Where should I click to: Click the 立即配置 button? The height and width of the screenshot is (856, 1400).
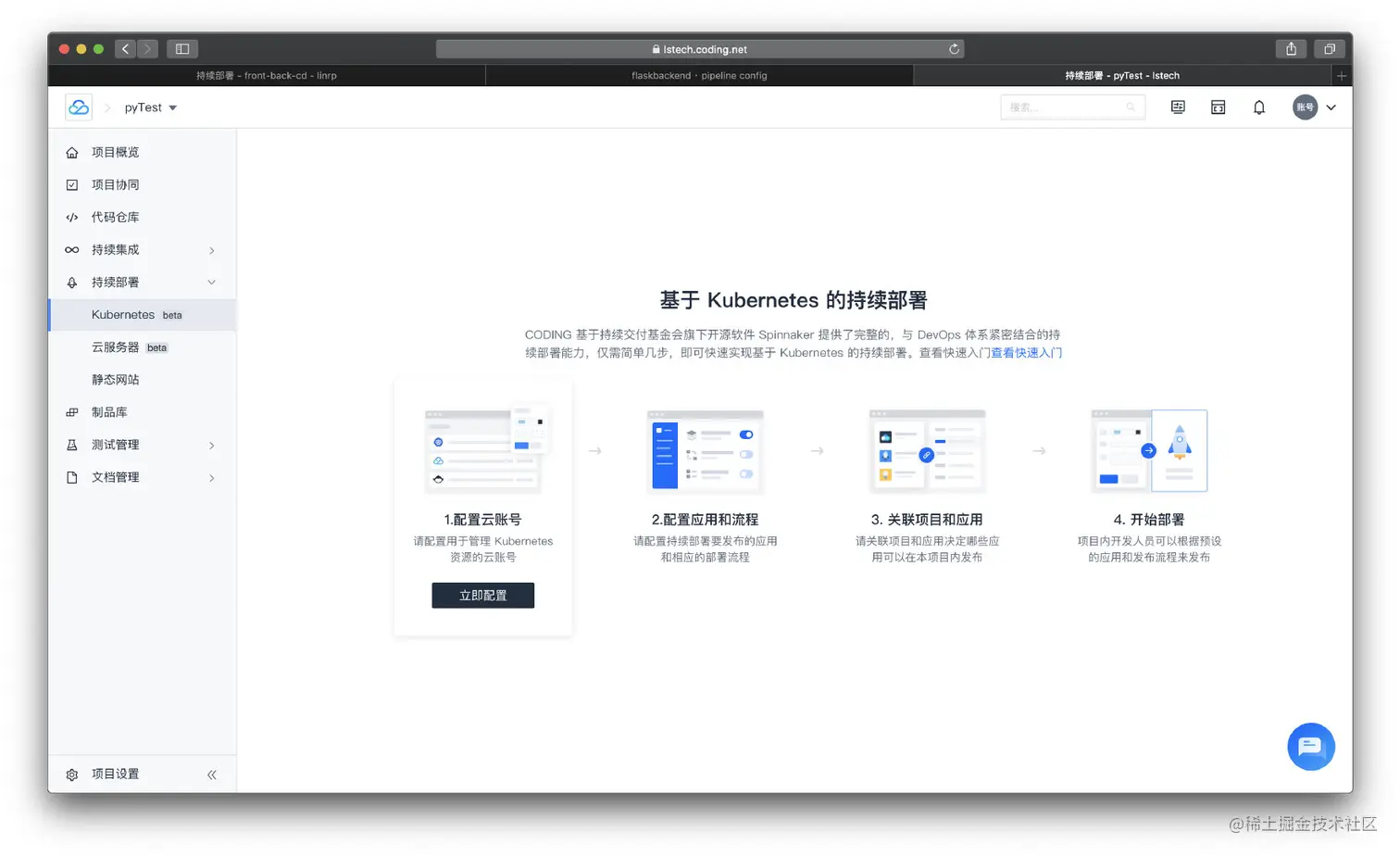point(483,595)
